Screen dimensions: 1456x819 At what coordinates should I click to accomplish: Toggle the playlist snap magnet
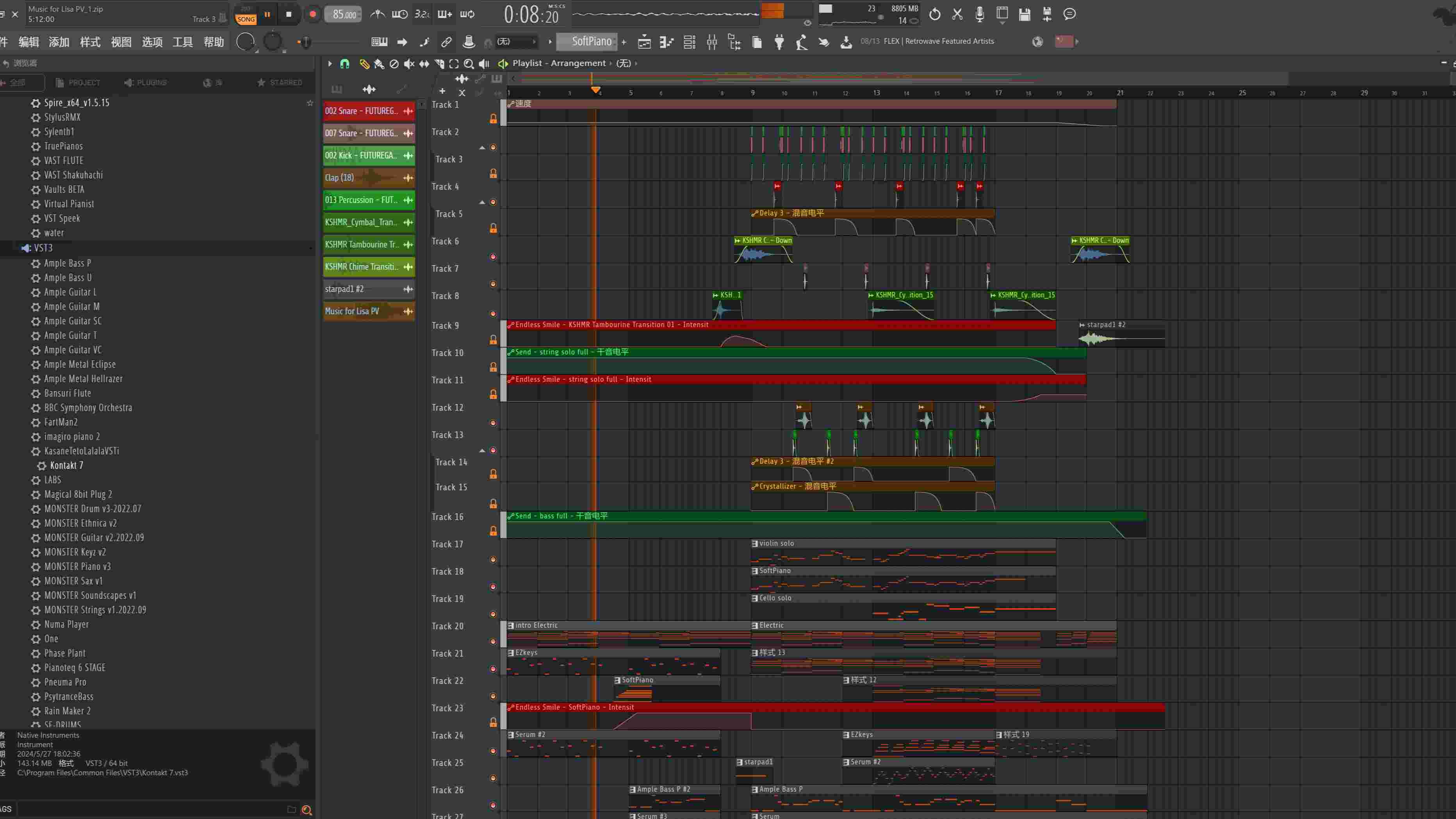point(344,64)
